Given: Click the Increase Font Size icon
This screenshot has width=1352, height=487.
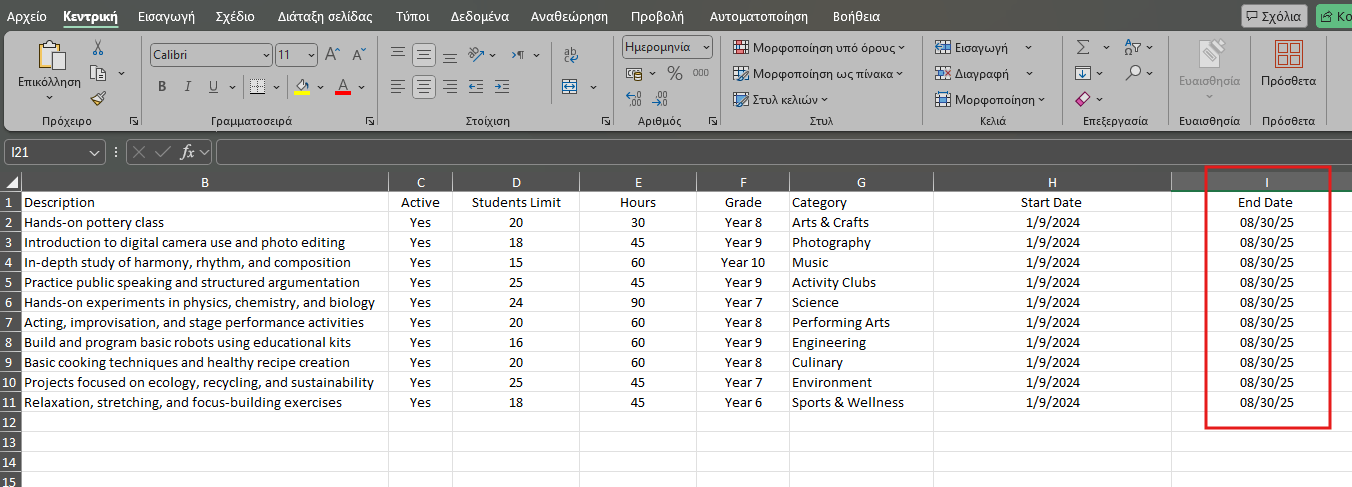Looking at the screenshot, I should click(333, 54).
